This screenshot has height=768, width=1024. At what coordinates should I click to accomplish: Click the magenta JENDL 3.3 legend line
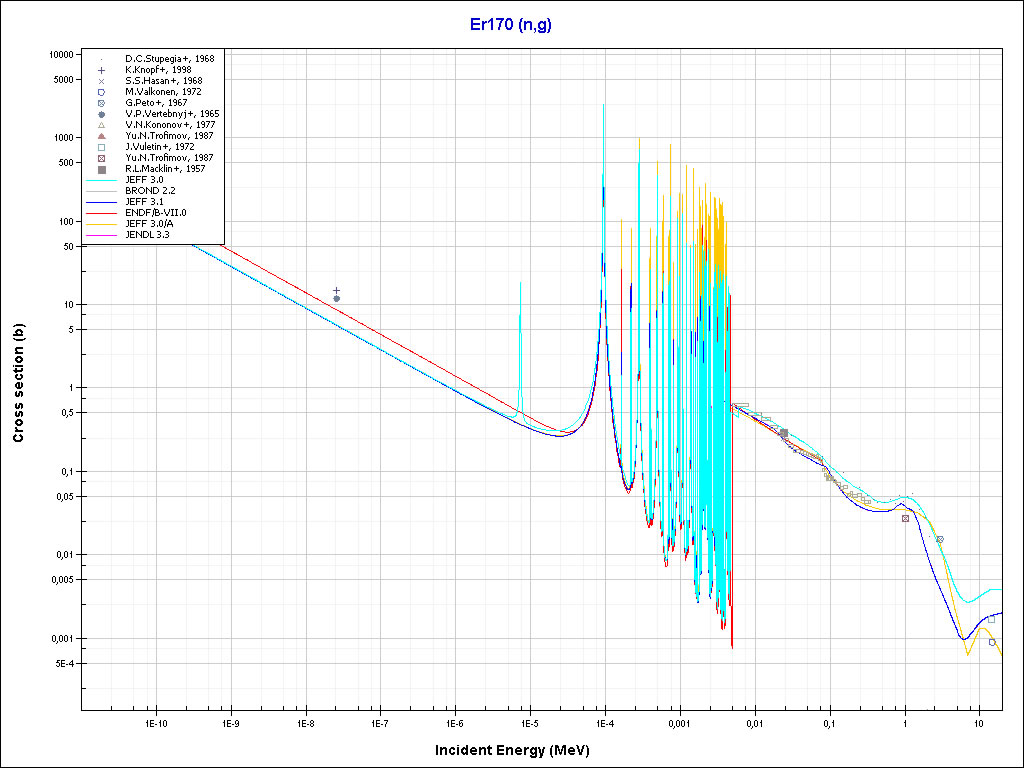[x=102, y=234]
